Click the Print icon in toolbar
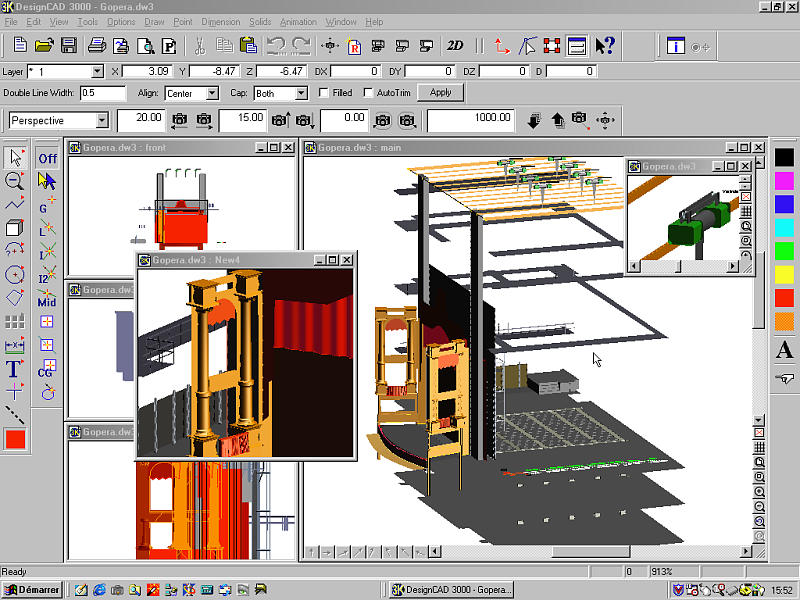Screen dimensions: 800x600 [x=97, y=45]
